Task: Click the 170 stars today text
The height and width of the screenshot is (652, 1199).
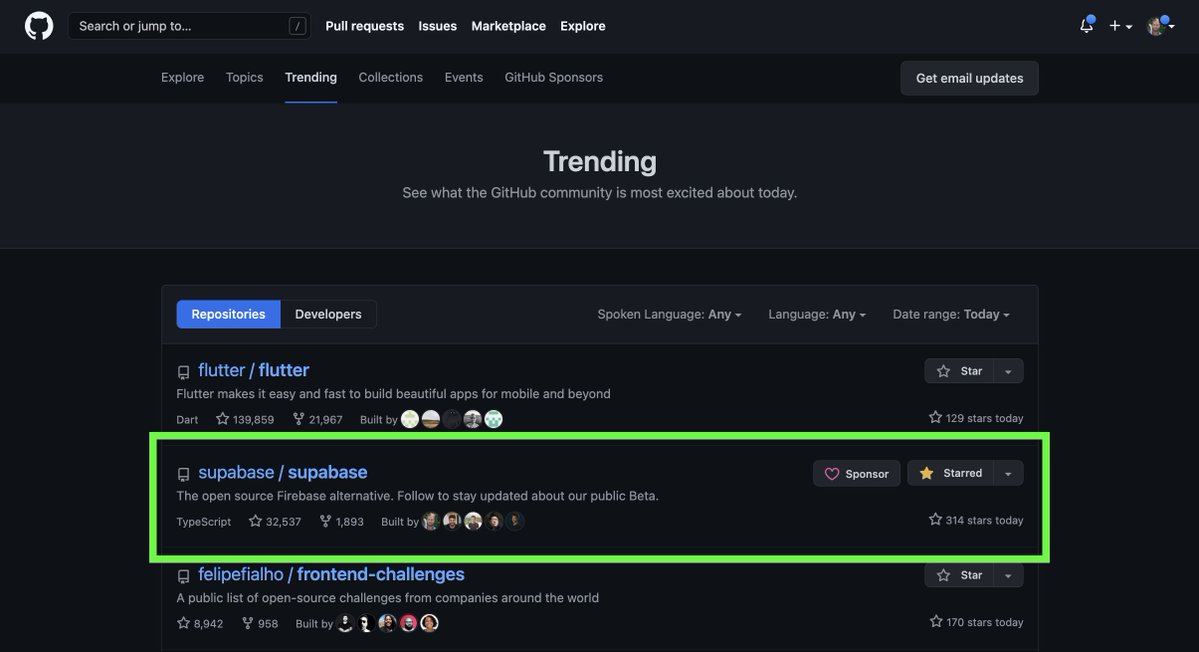Action: (x=976, y=621)
